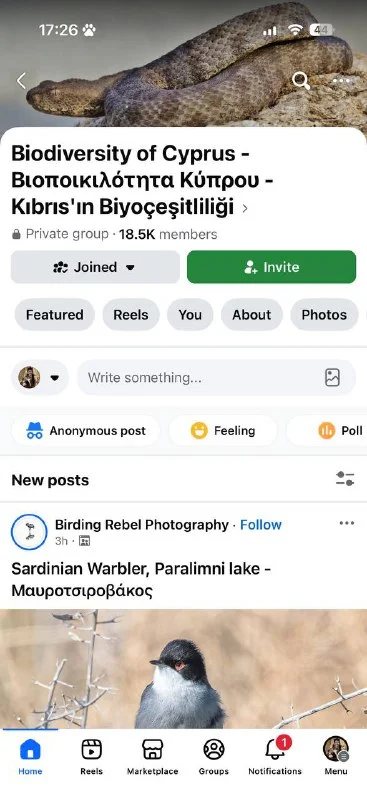Select the Featured tab chip

[55, 315]
